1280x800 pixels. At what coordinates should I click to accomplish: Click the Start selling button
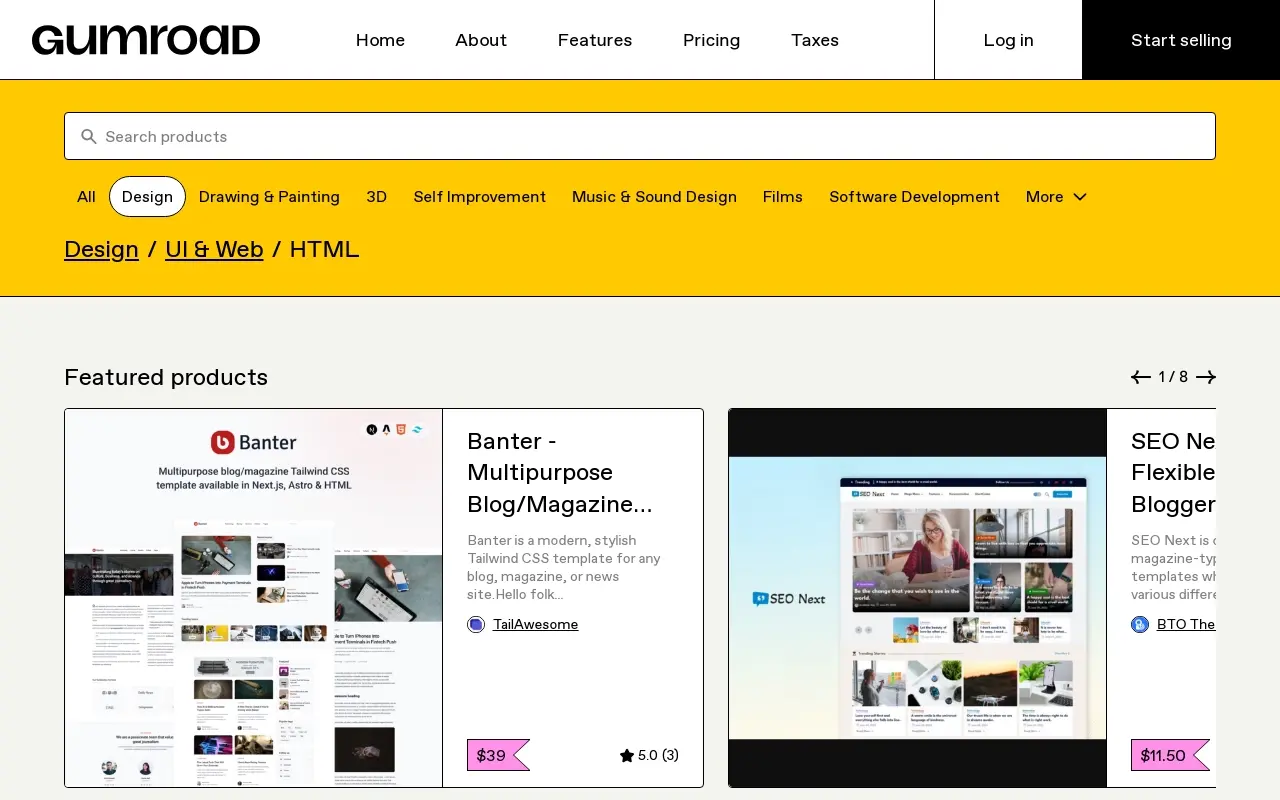1181,40
